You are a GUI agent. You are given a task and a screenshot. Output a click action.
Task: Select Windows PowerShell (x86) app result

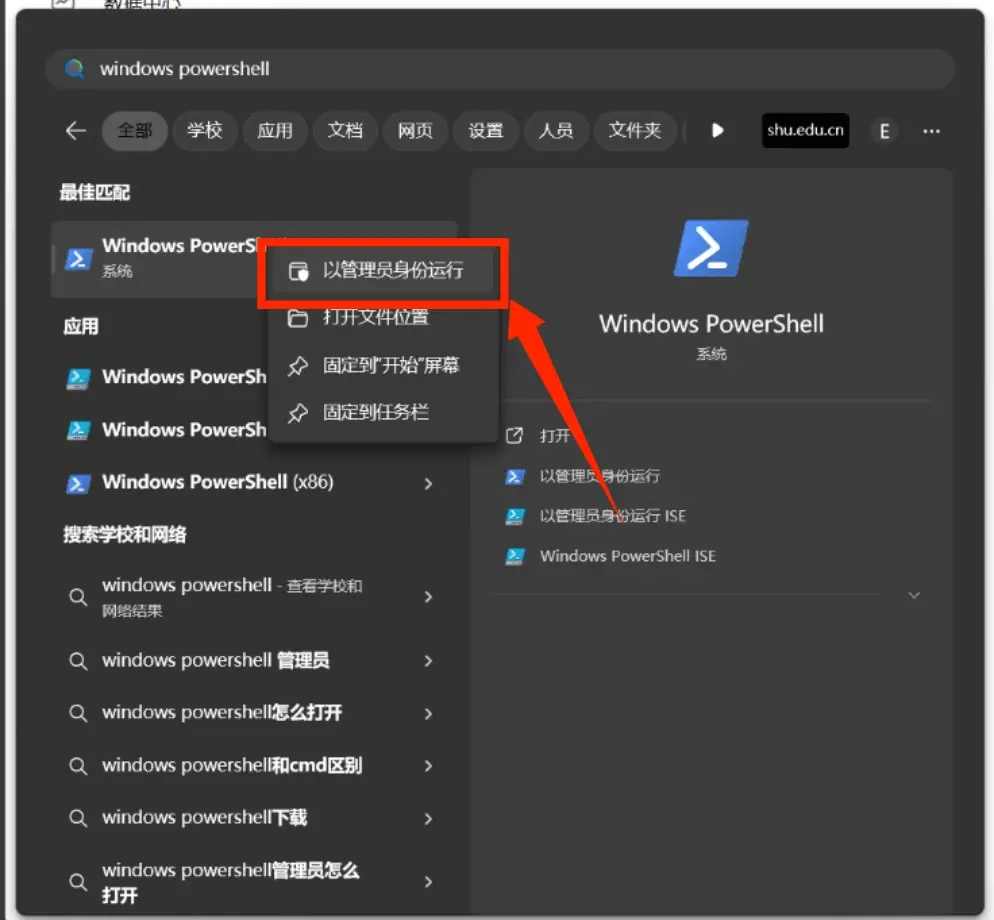(254, 483)
